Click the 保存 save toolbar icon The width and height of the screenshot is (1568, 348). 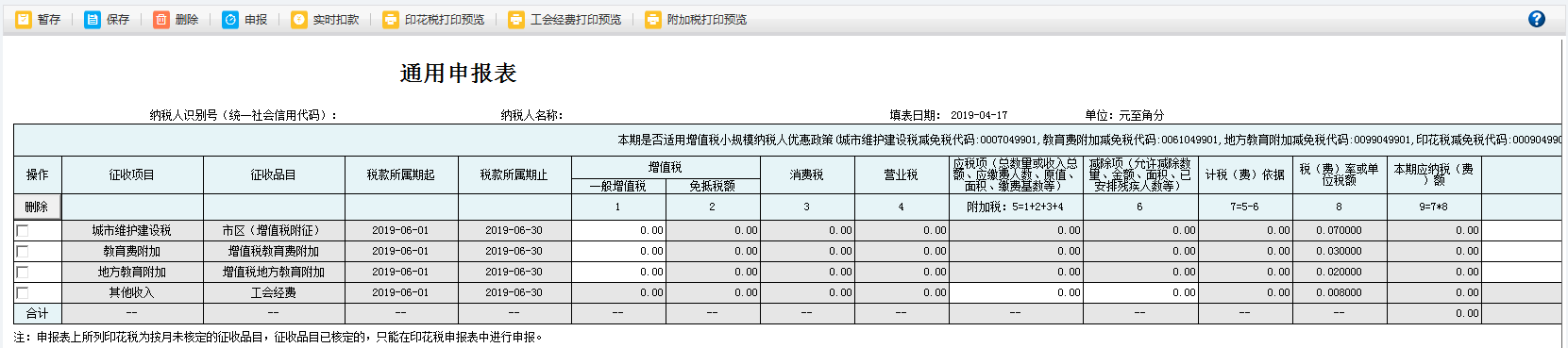point(93,19)
